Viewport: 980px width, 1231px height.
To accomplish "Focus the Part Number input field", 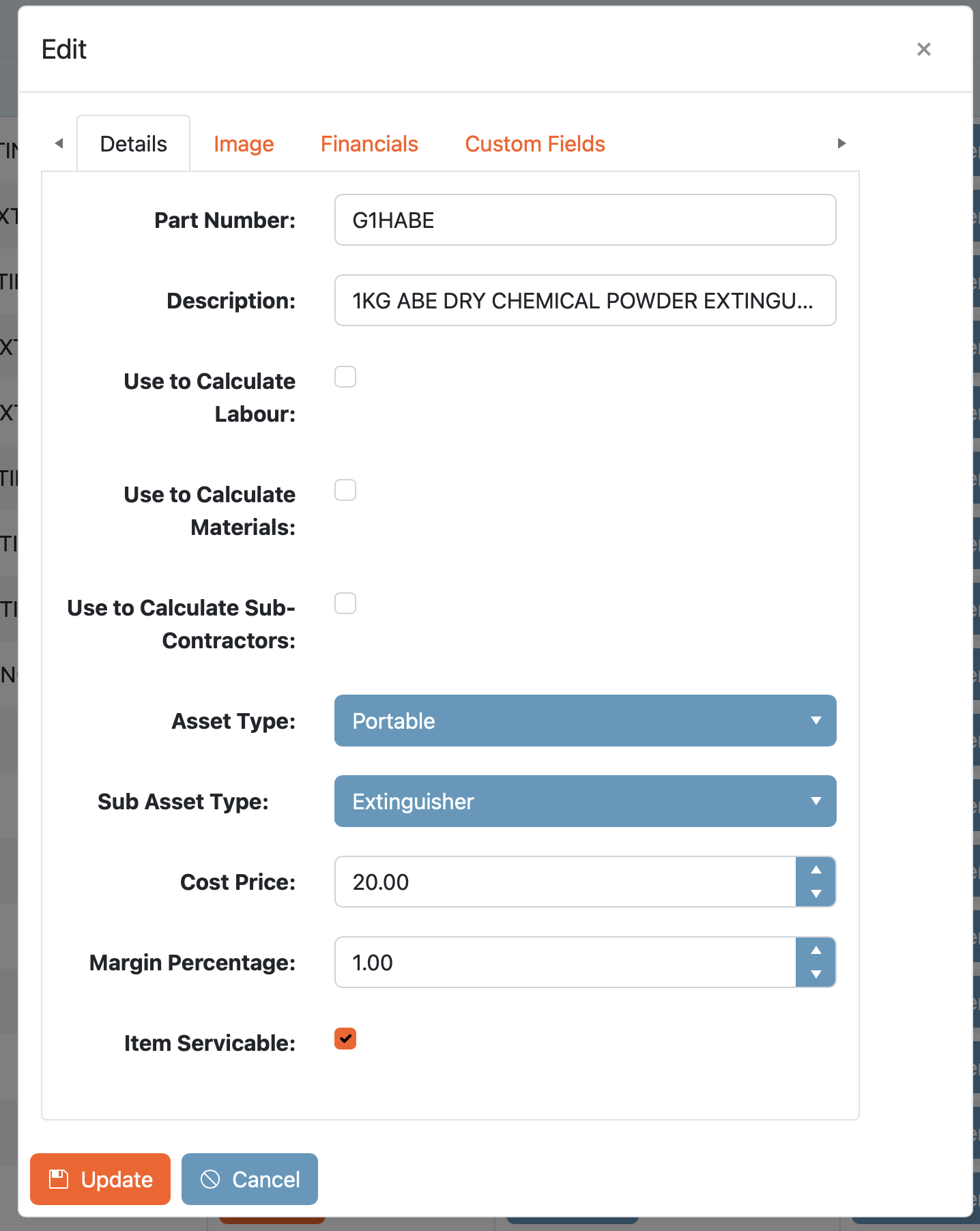I will click(585, 220).
